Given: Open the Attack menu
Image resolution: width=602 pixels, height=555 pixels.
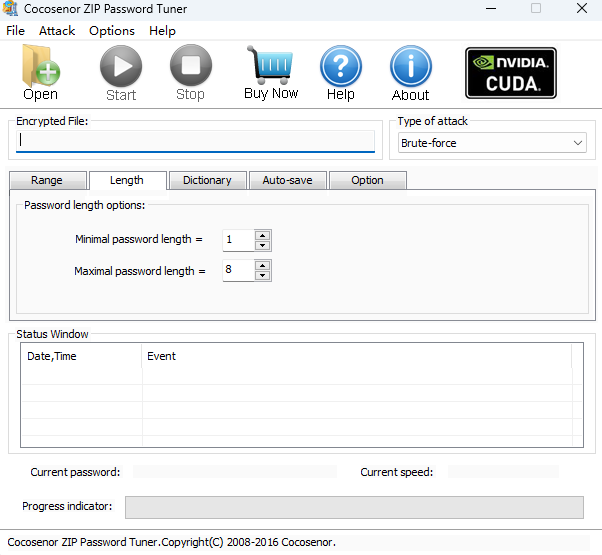Looking at the screenshot, I should [x=57, y=31].
